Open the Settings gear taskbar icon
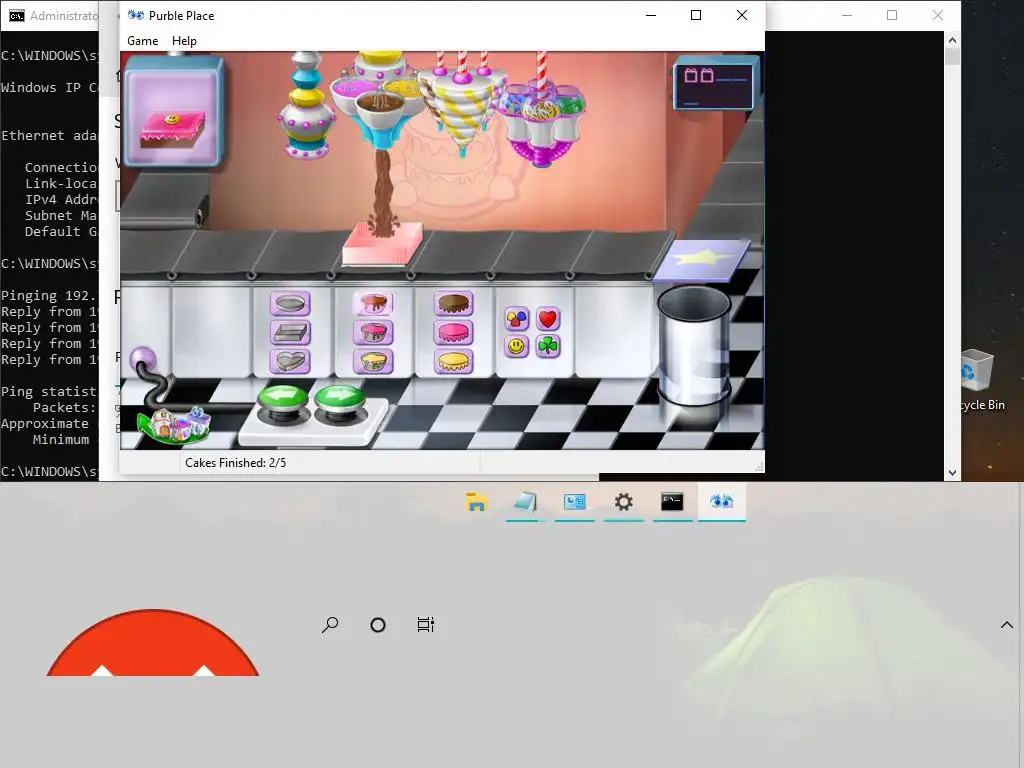1024x768 pixels. (624, 502)
